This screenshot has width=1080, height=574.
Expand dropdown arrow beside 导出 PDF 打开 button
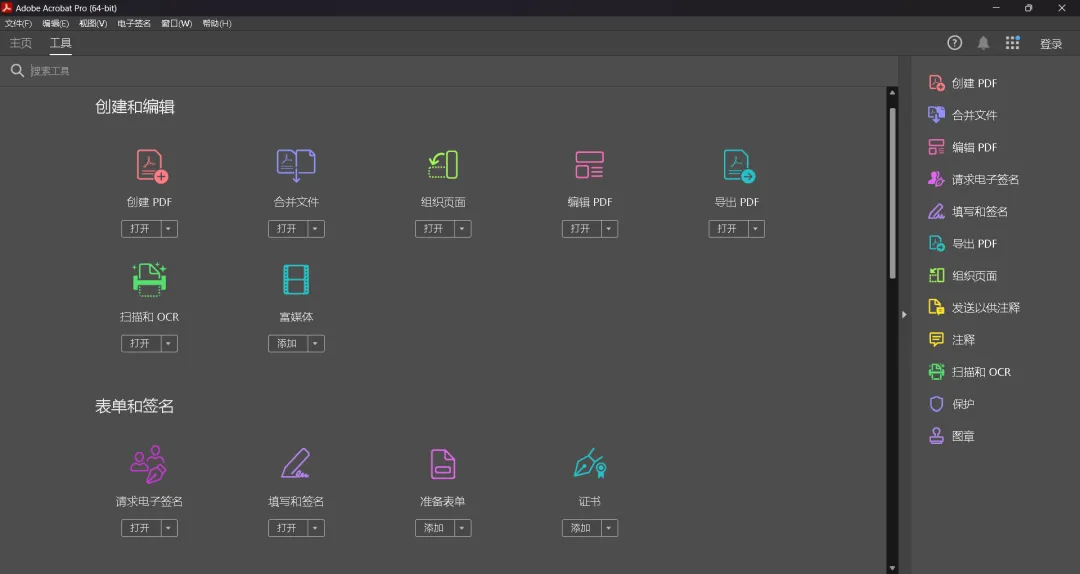(756, 229)
